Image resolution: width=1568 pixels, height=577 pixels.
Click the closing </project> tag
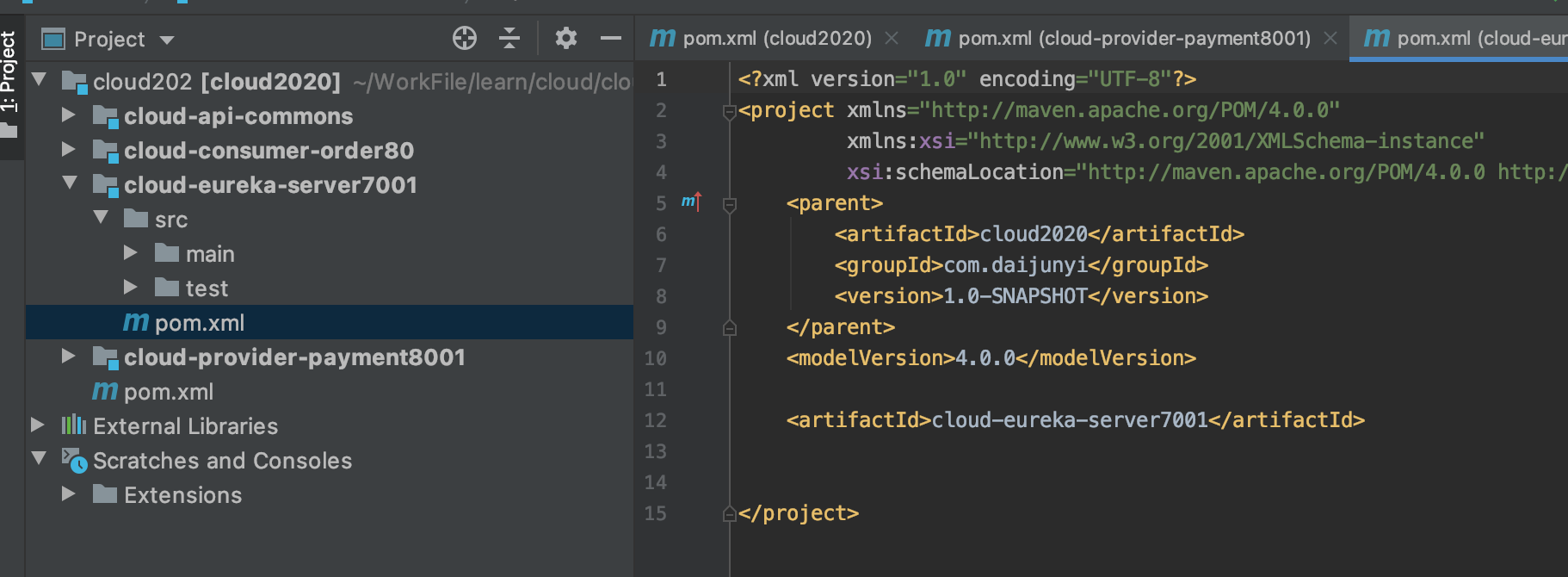(799, 512)
